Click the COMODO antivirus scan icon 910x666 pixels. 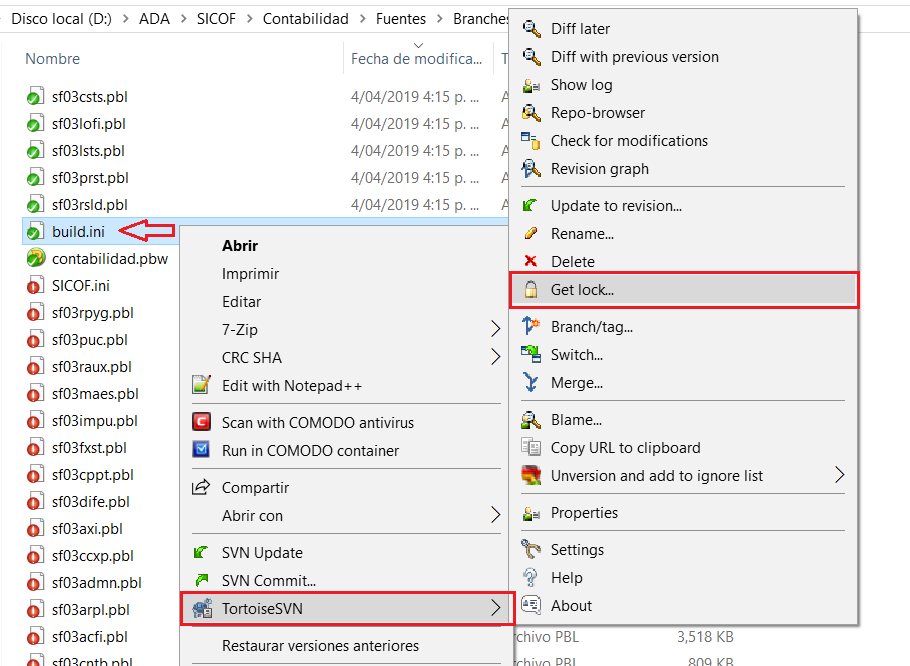(x=202, y=423)
